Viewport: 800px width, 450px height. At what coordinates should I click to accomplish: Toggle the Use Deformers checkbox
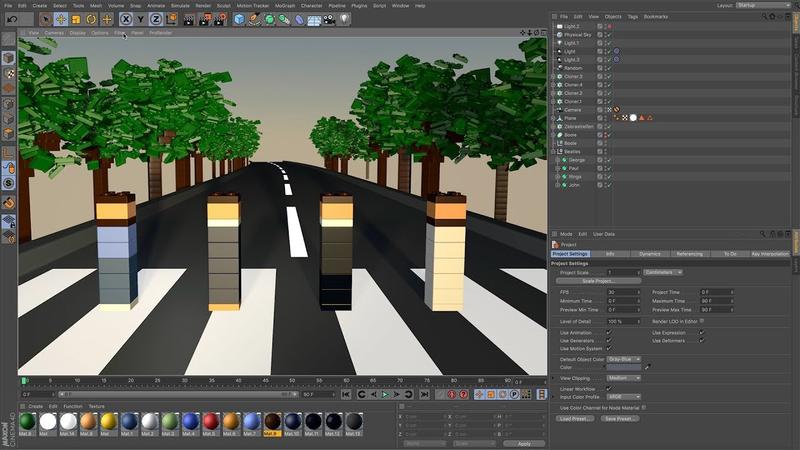pyautogui.click(x=702, y=340)
